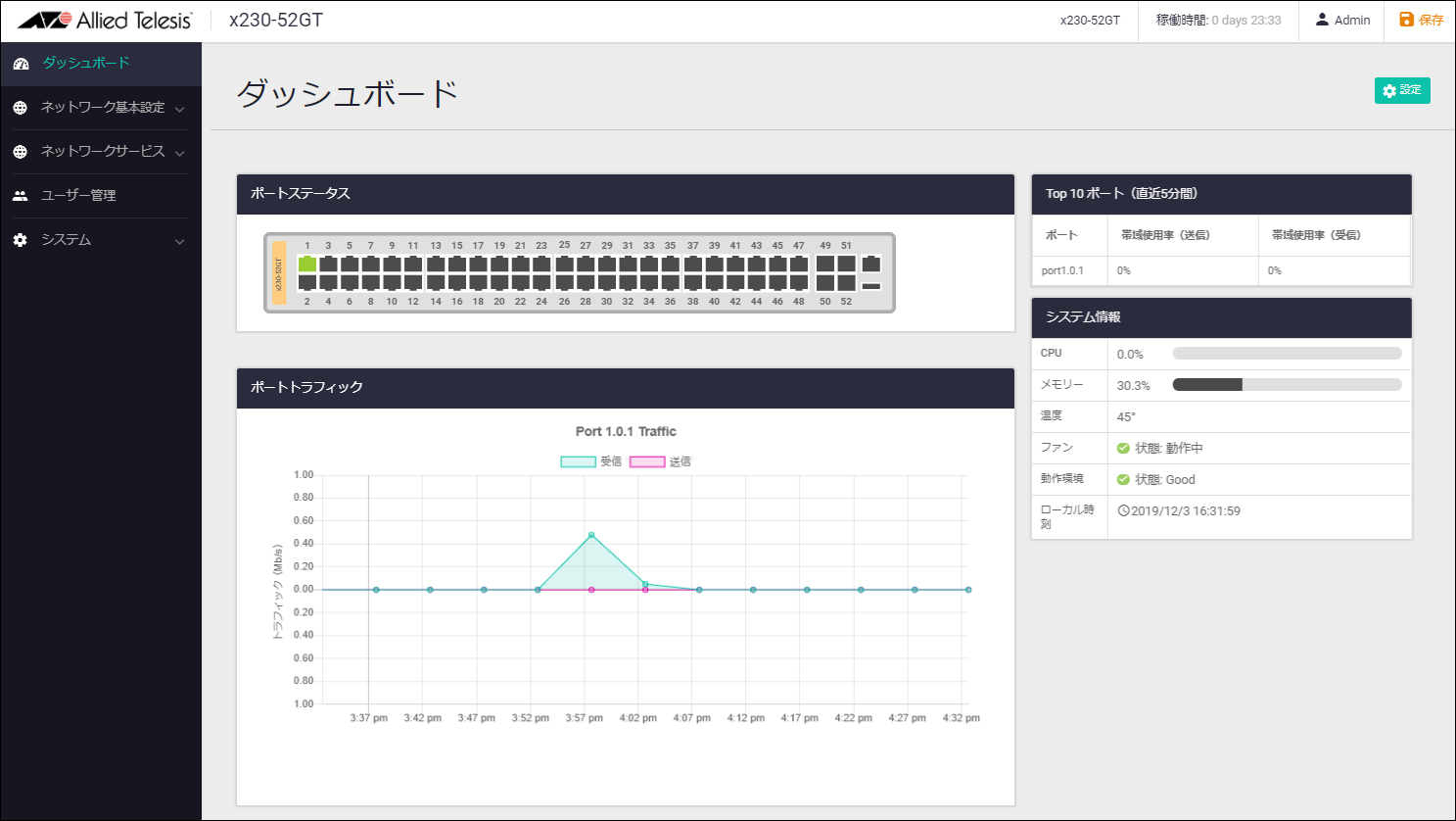
Task: Open the ダッシュボード menu item
Action: coord(86,63)
